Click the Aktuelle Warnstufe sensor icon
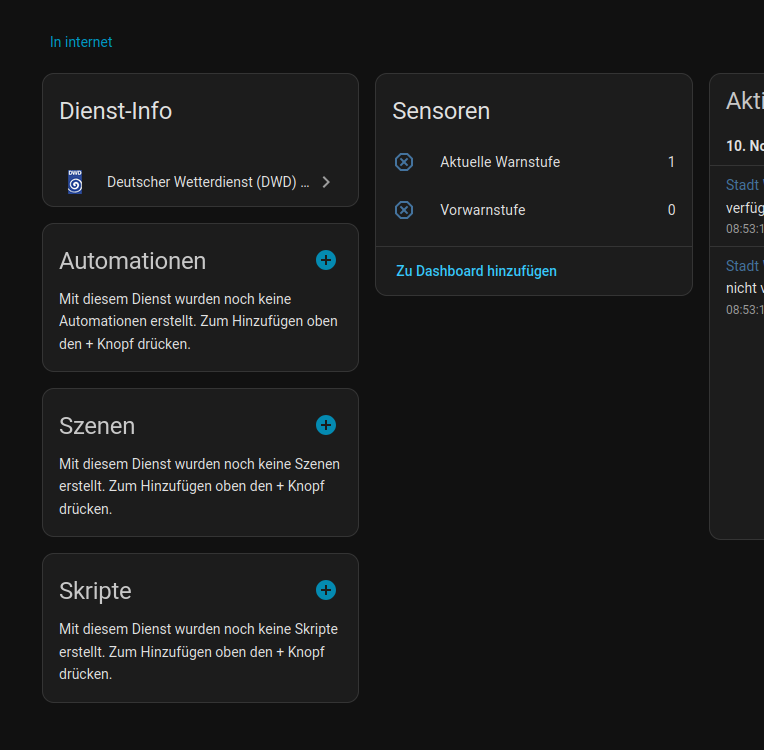 click(x=404, y=162)
